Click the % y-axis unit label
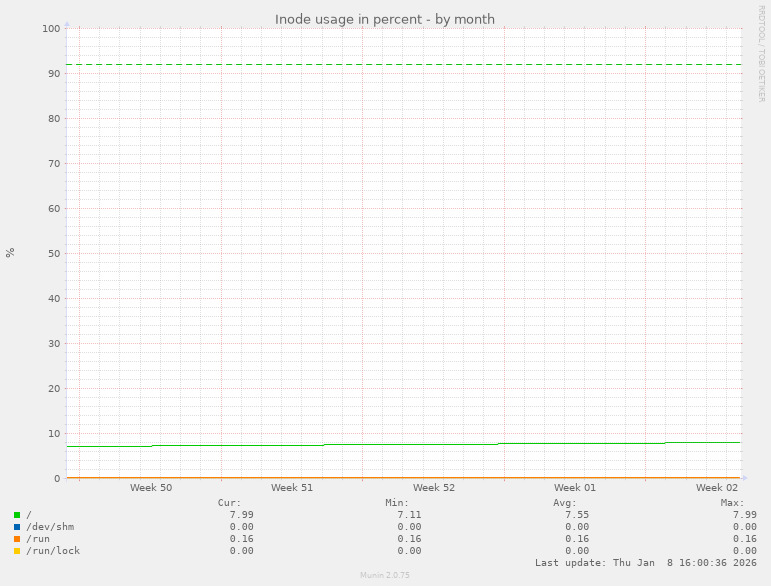 point(10,253)
